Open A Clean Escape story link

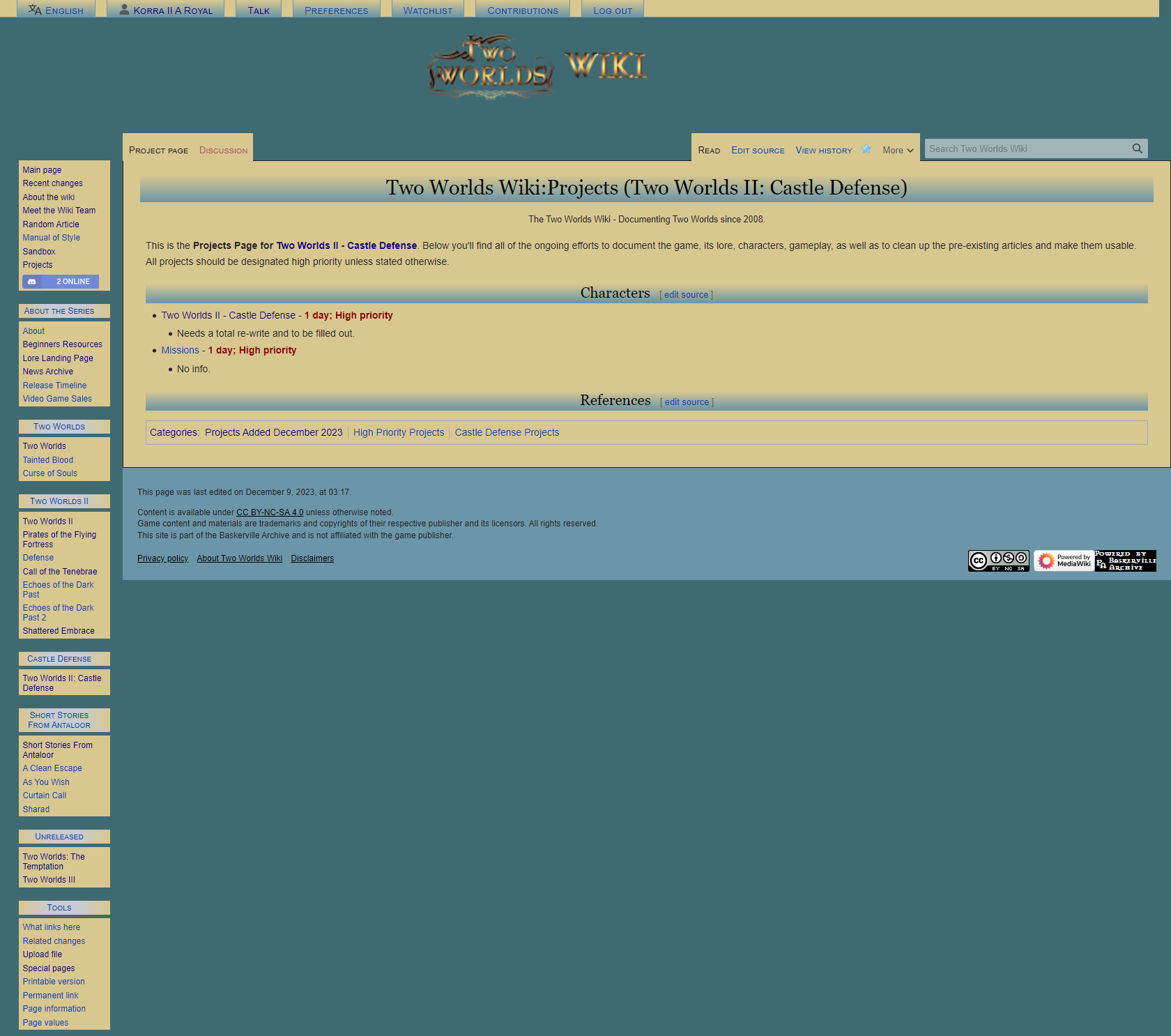click(52, 768)
